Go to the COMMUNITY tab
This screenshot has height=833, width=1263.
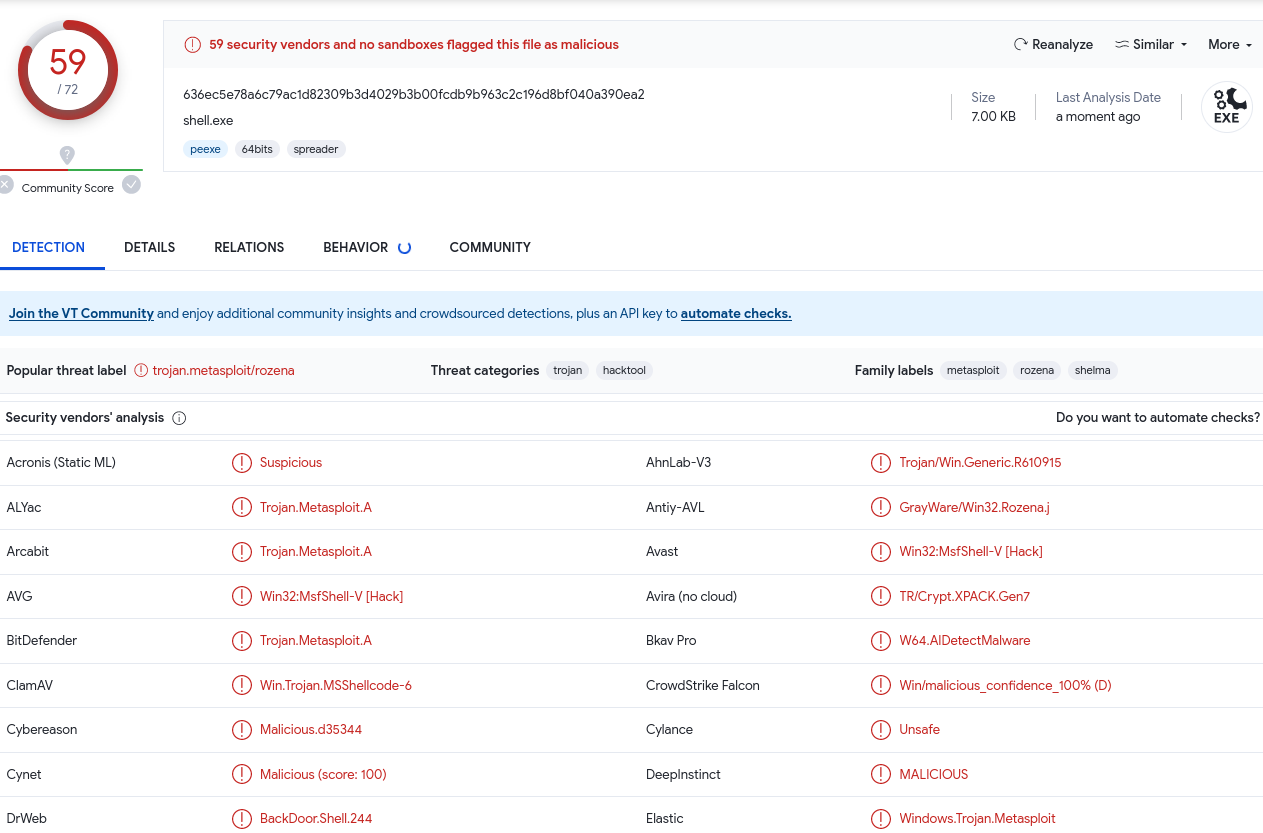click(x=490, y=247)
